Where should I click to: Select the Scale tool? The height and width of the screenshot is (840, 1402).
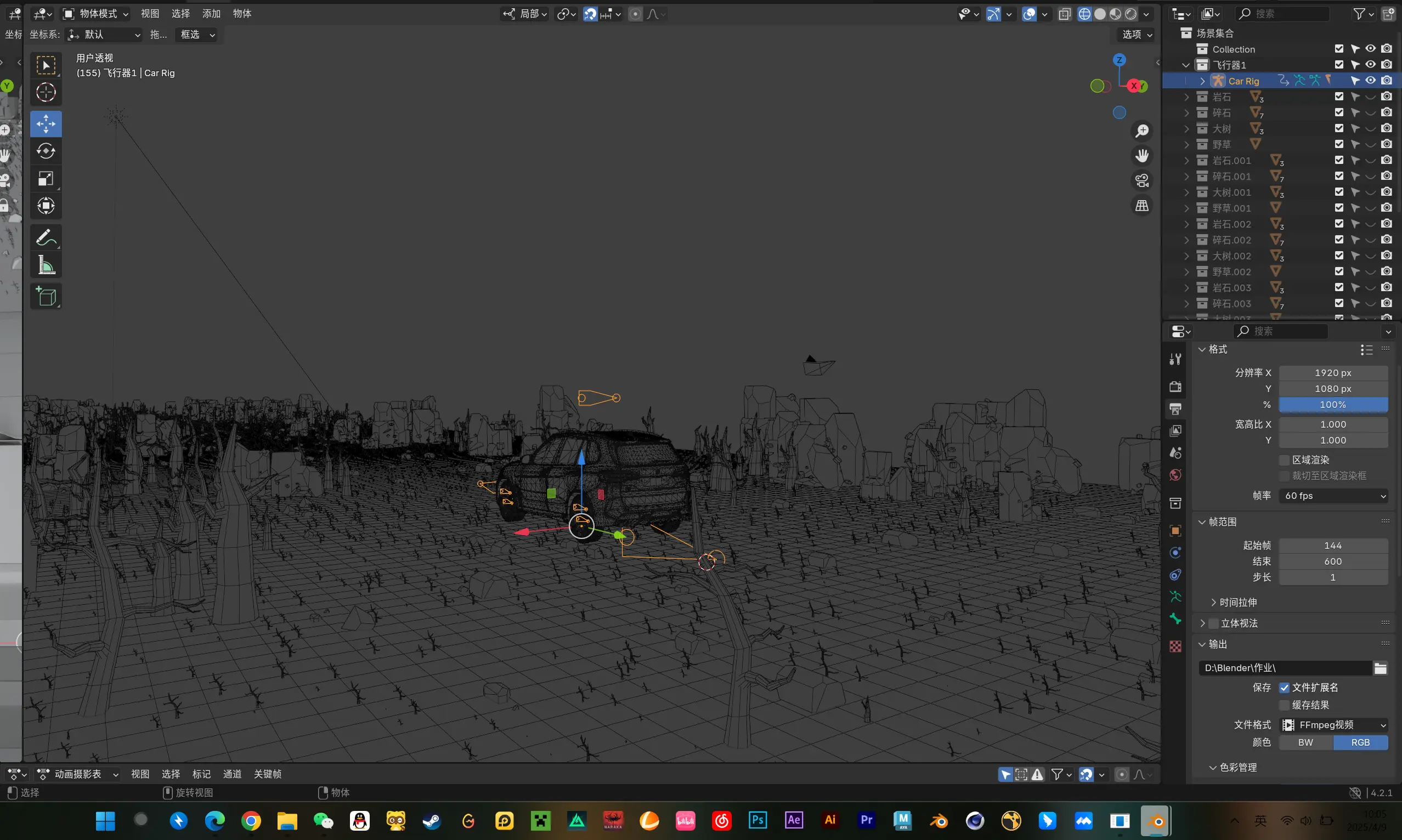pos(46,178)
